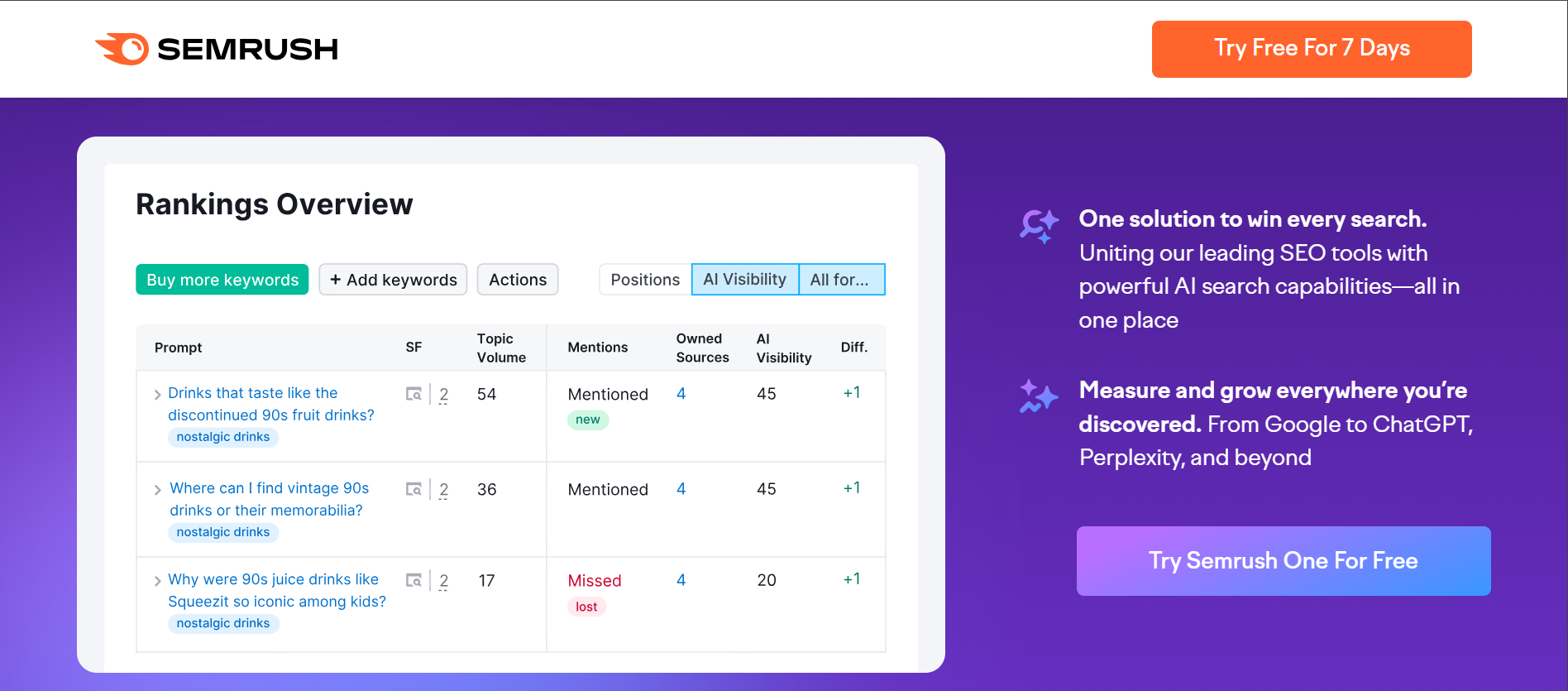Click the SF column header
Screen dimensions: 1568x691
click(414, 348)
